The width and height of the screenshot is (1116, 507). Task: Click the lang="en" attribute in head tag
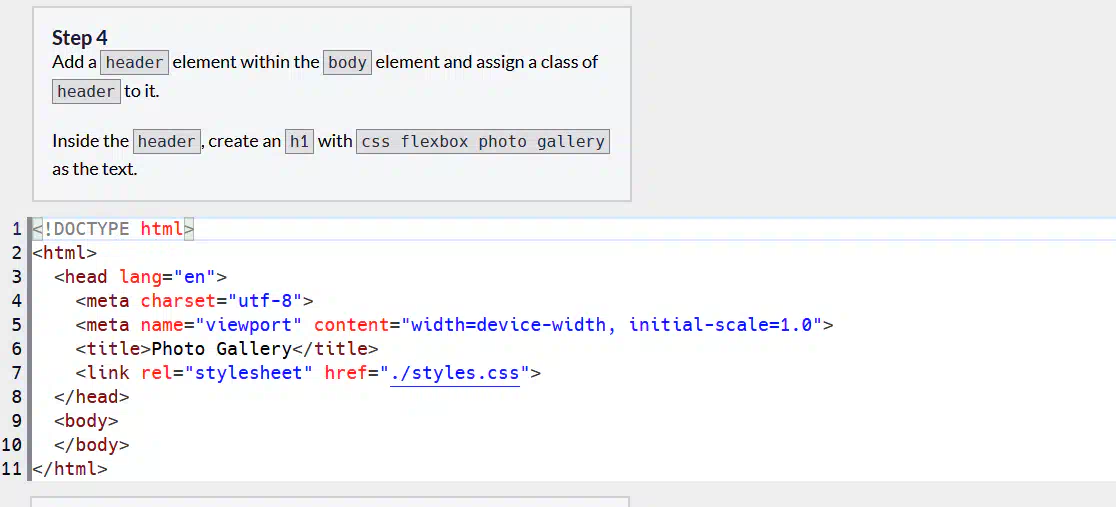(x=167, y=277)
